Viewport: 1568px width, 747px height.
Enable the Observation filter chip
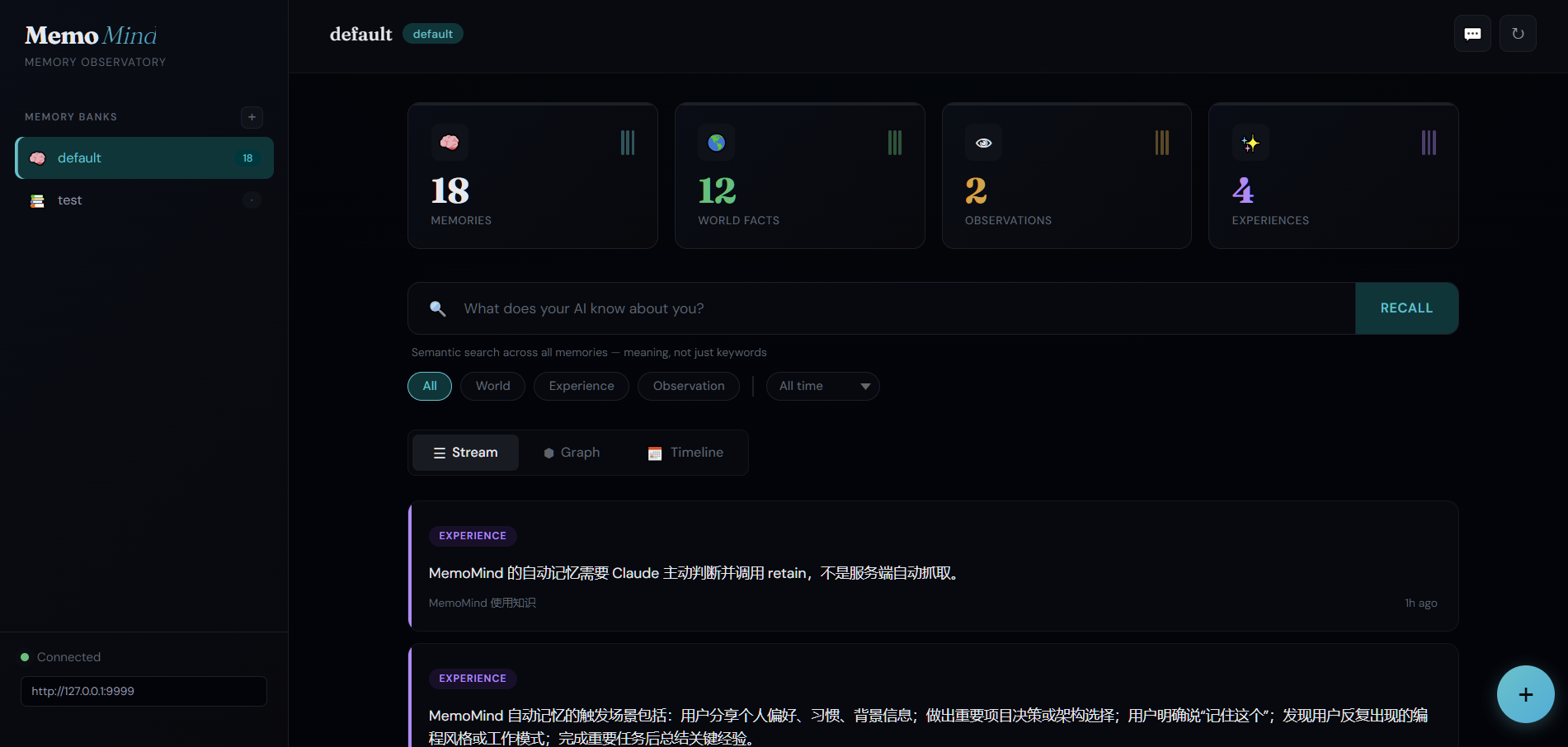click(688, 386)
